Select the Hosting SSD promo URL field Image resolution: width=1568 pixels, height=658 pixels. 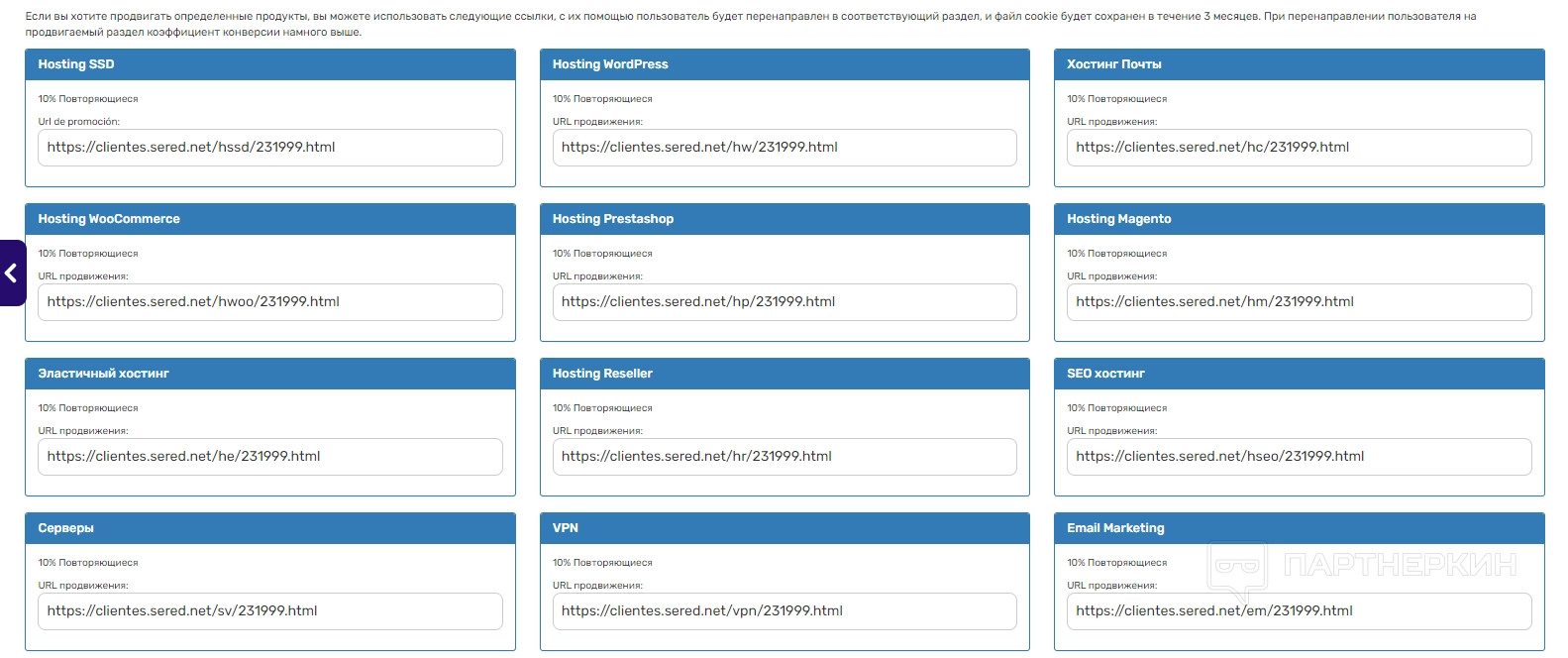click(x=270, y=148)
